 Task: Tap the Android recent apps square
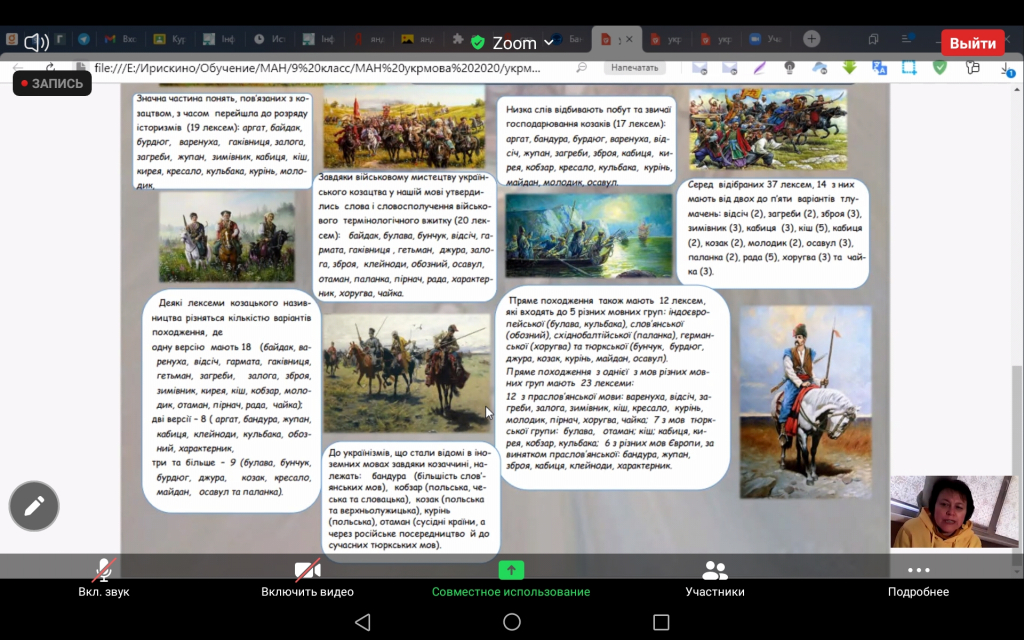tap(661, 622)
